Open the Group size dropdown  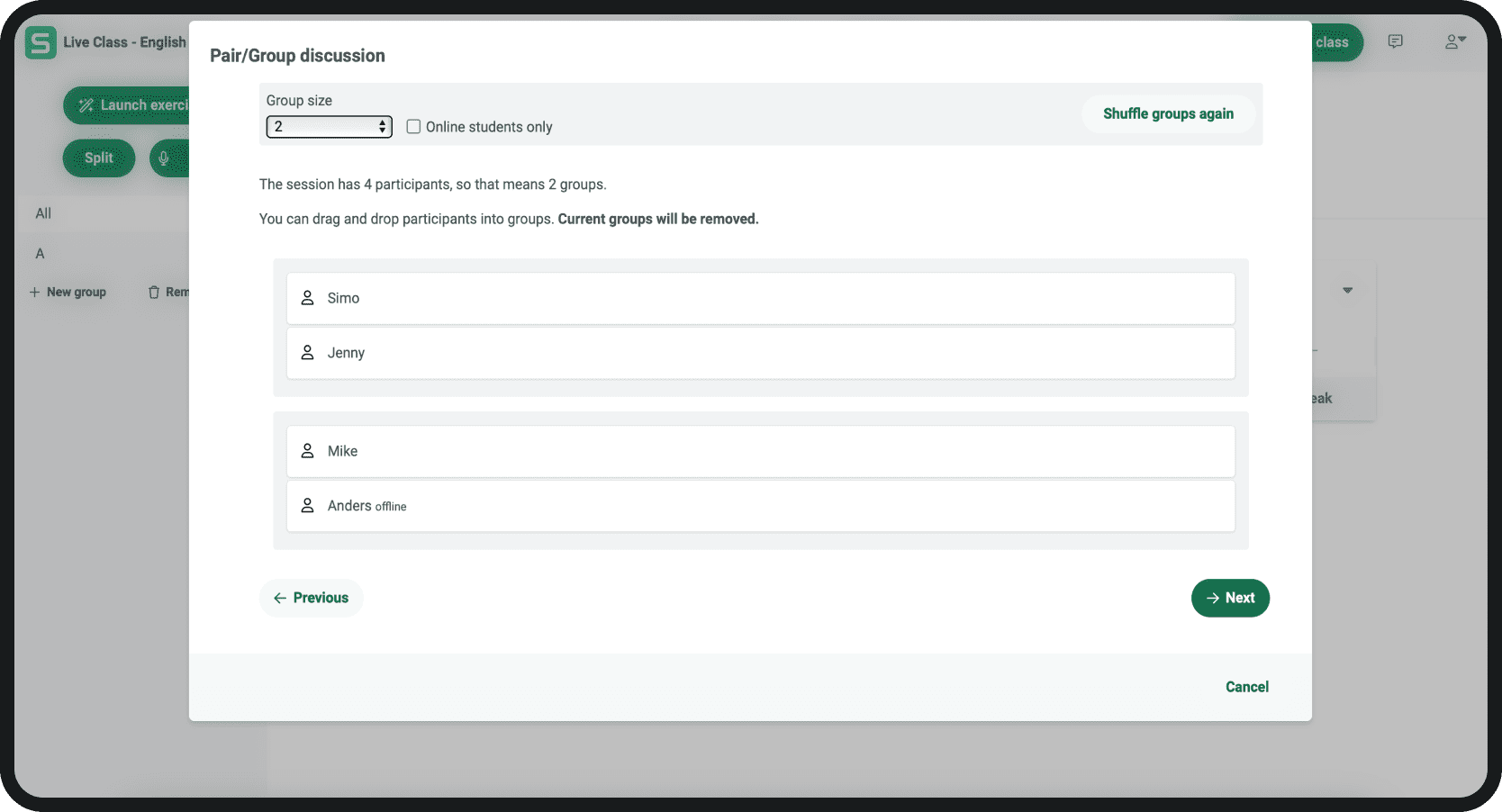pos(329,127)
